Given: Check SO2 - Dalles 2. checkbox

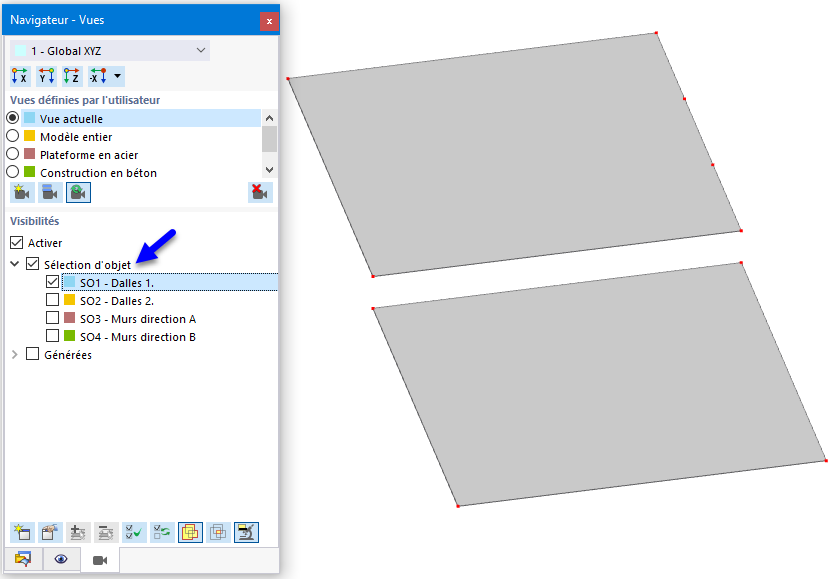Looking at the screenshot, I should point(52,300).
